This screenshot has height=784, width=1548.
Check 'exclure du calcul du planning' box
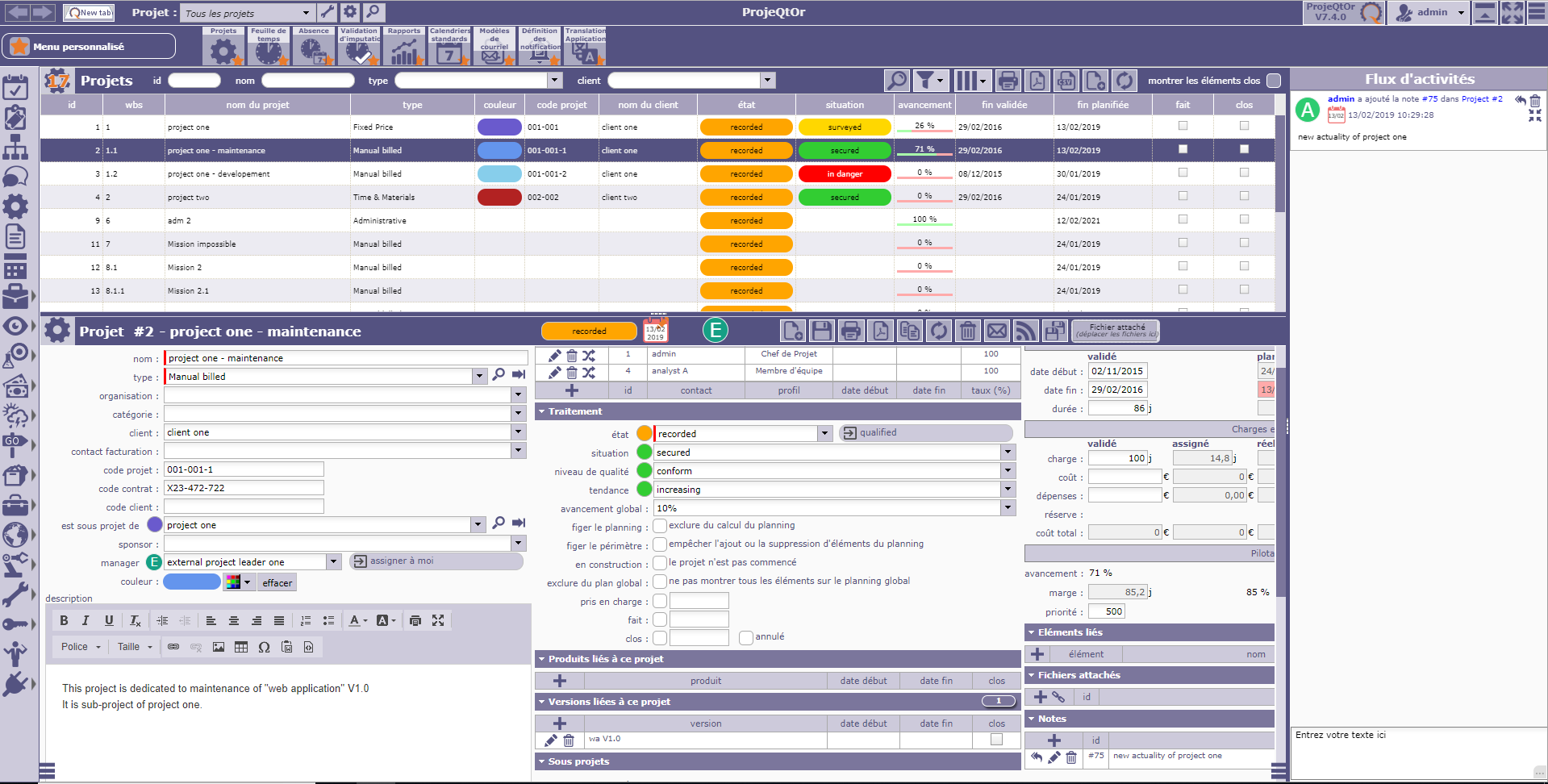(x=660, y=526)
